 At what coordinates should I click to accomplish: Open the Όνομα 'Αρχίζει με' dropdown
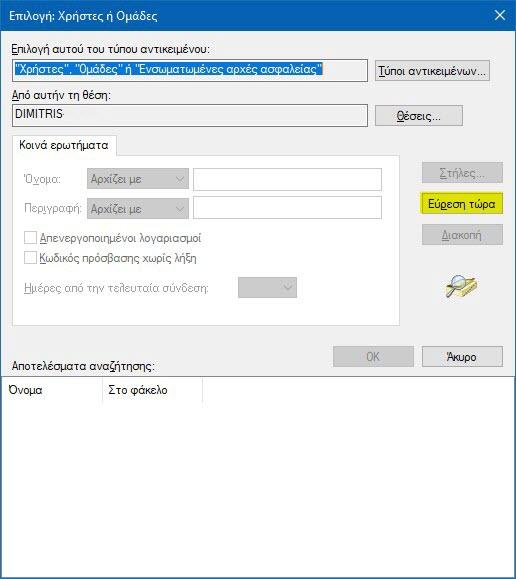[138, 179]
